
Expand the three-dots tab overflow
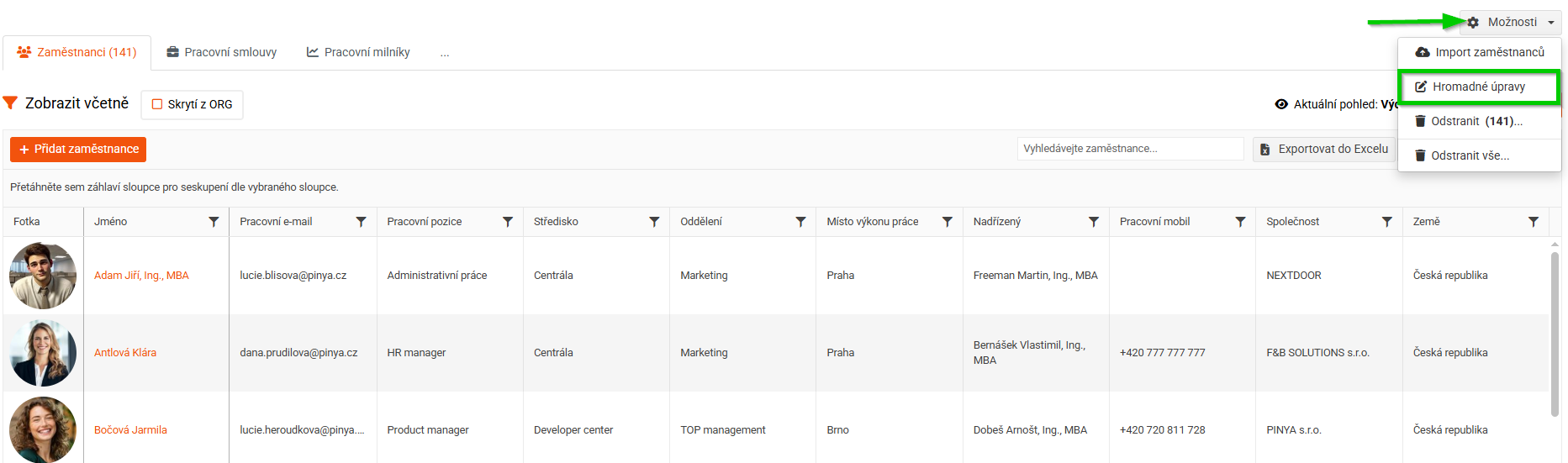pos(445,53)
